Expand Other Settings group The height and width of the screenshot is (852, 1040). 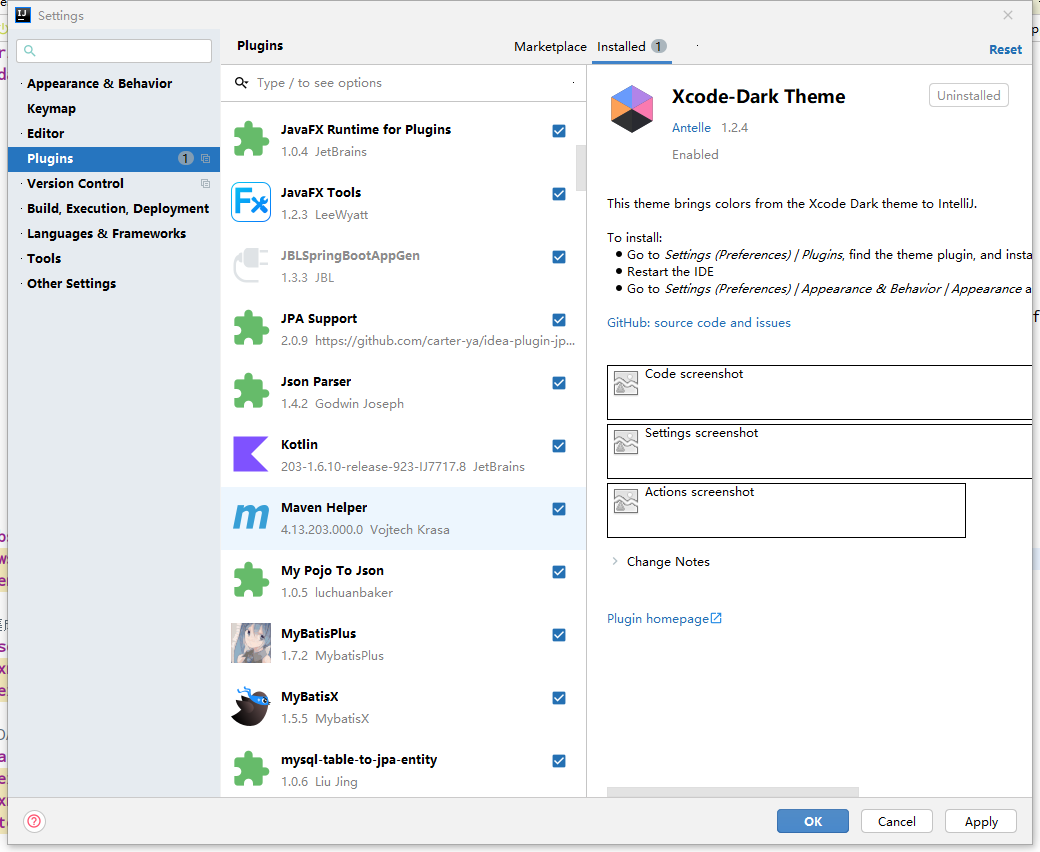21,284
